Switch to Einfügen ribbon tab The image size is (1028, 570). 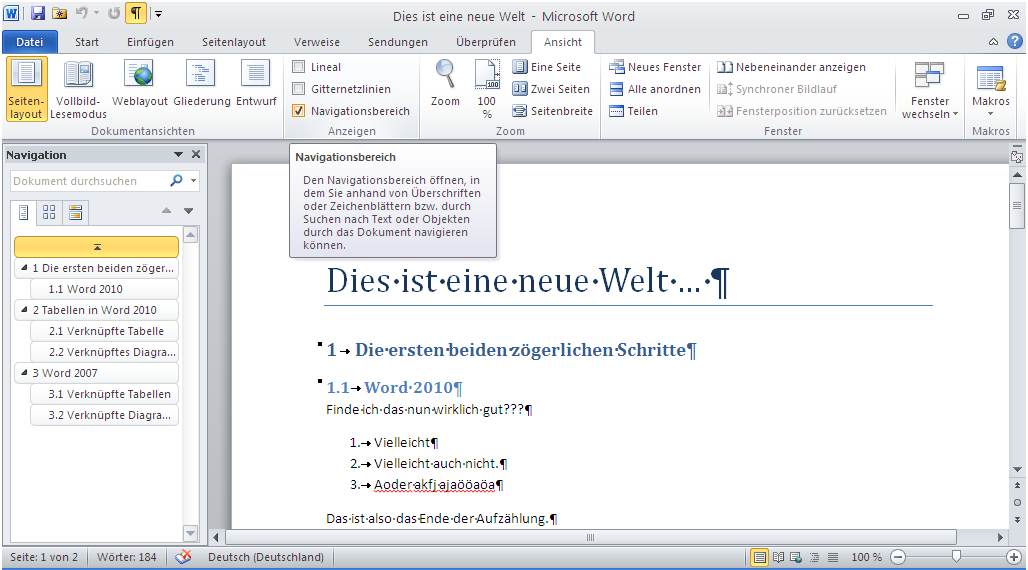tap(150, 42)
